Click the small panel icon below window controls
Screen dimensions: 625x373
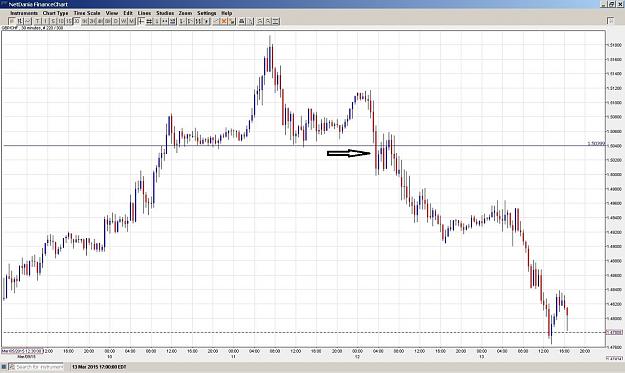pyautogui.click(x=610, y=20)
